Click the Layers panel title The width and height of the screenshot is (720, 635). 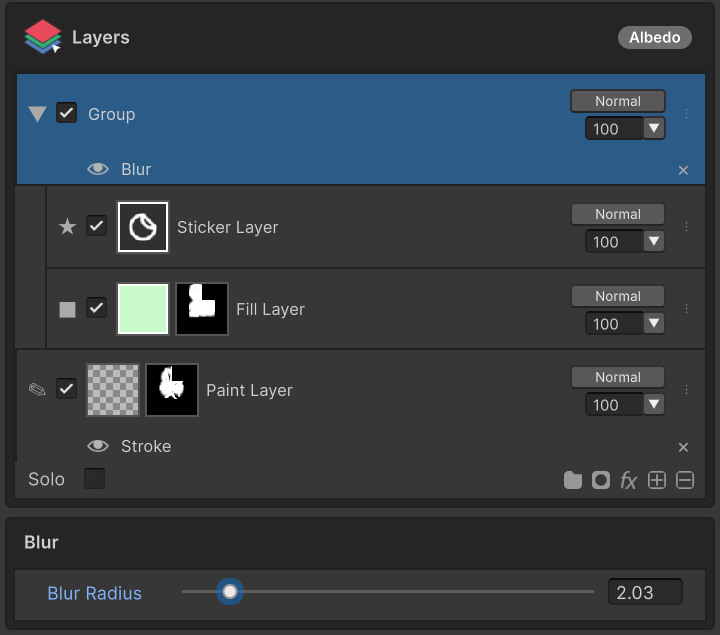point(101,37)
